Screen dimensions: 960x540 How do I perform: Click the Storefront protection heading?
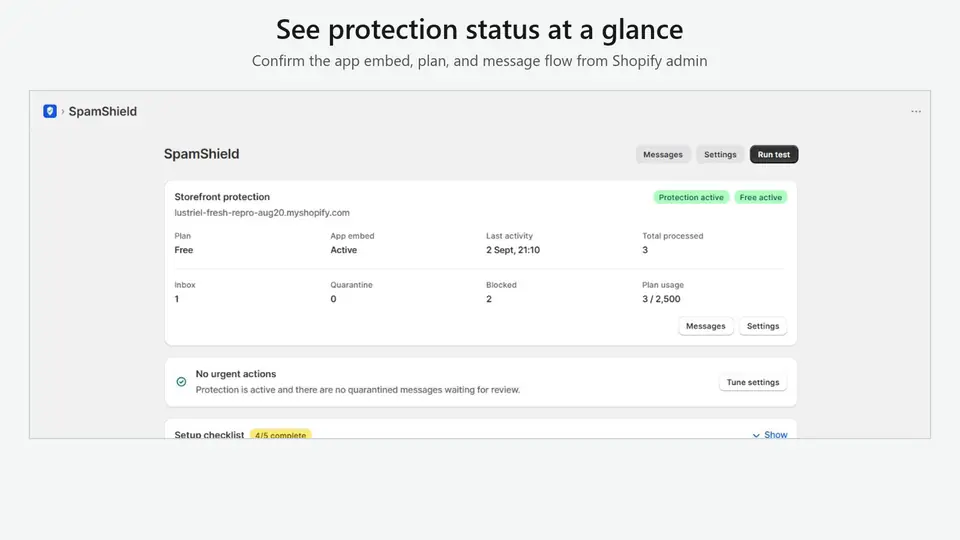pyautogui.click(x=222, y=197)
